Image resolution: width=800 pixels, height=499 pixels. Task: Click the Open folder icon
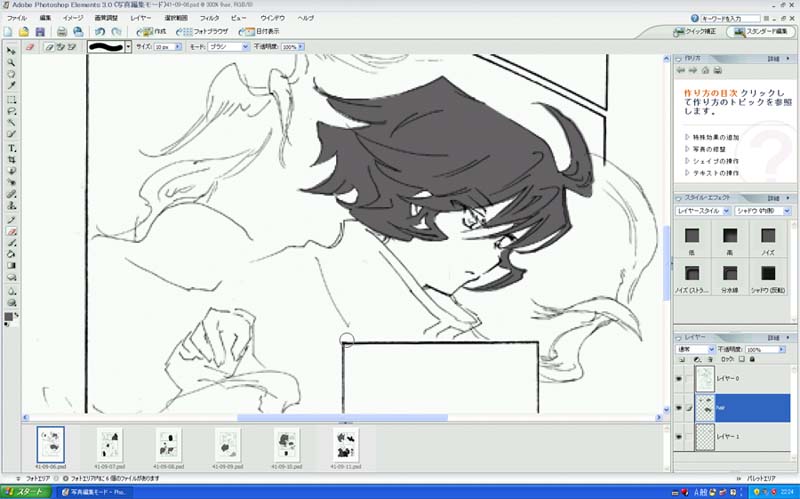click(x=23, y=32)
